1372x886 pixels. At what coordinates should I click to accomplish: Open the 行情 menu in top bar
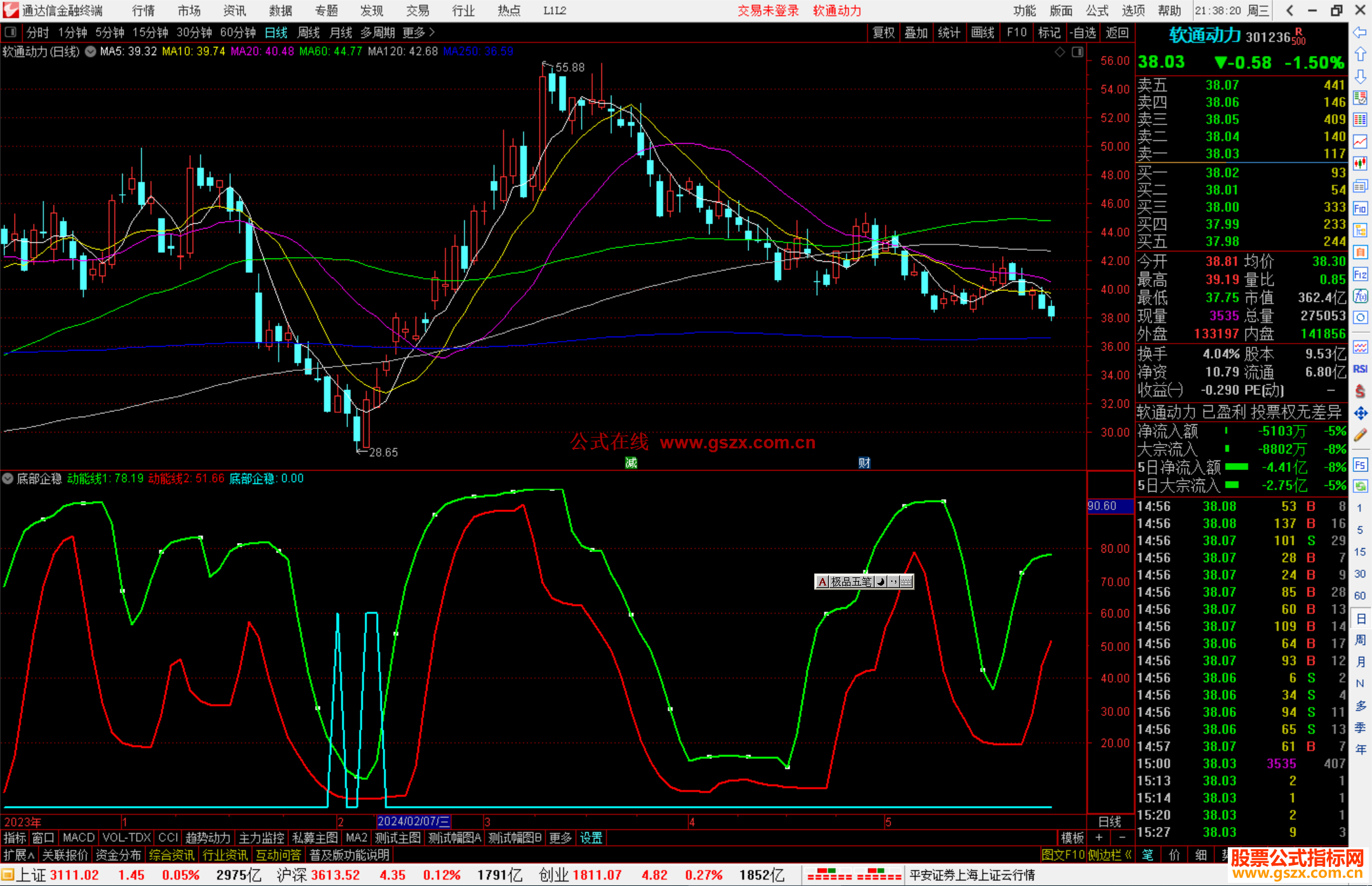[143, 11]
